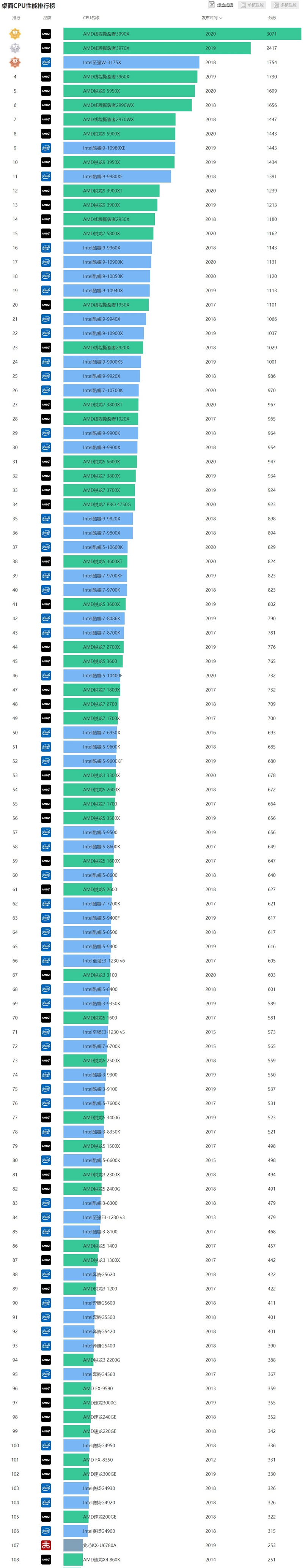Open the Intel酷睿i9-9900K entry
This screenshot has height=1568, width=305.
click(102, 433)
